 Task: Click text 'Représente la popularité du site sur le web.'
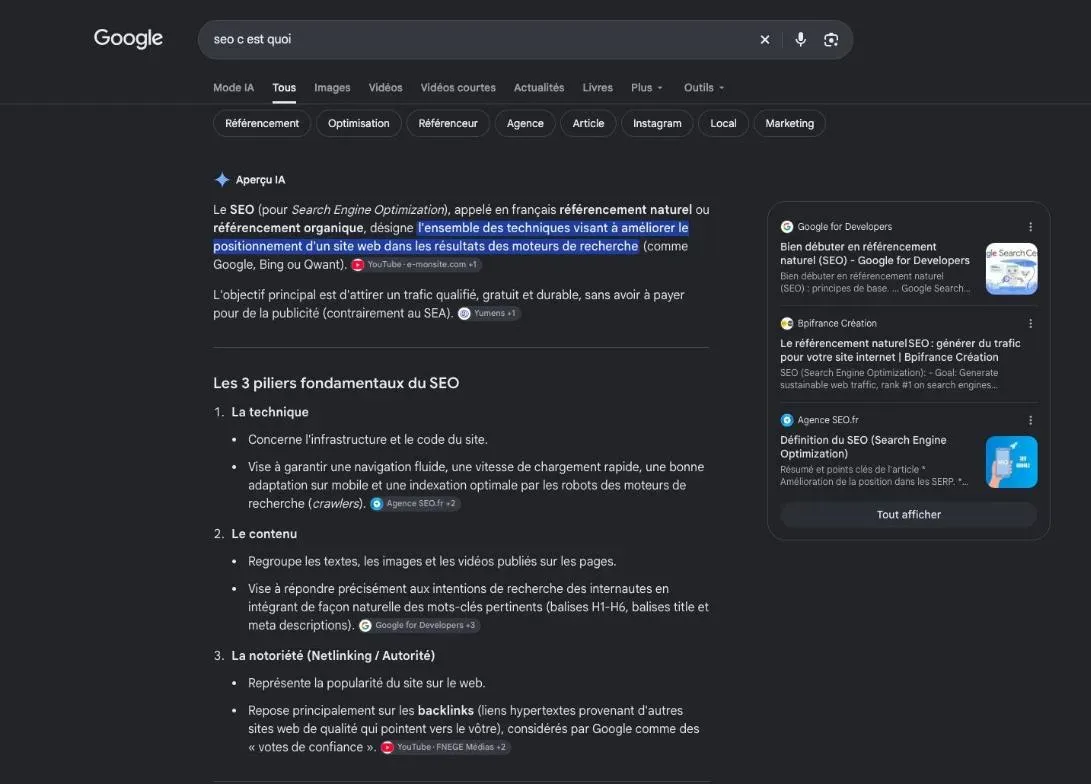(x=367, y=683)
